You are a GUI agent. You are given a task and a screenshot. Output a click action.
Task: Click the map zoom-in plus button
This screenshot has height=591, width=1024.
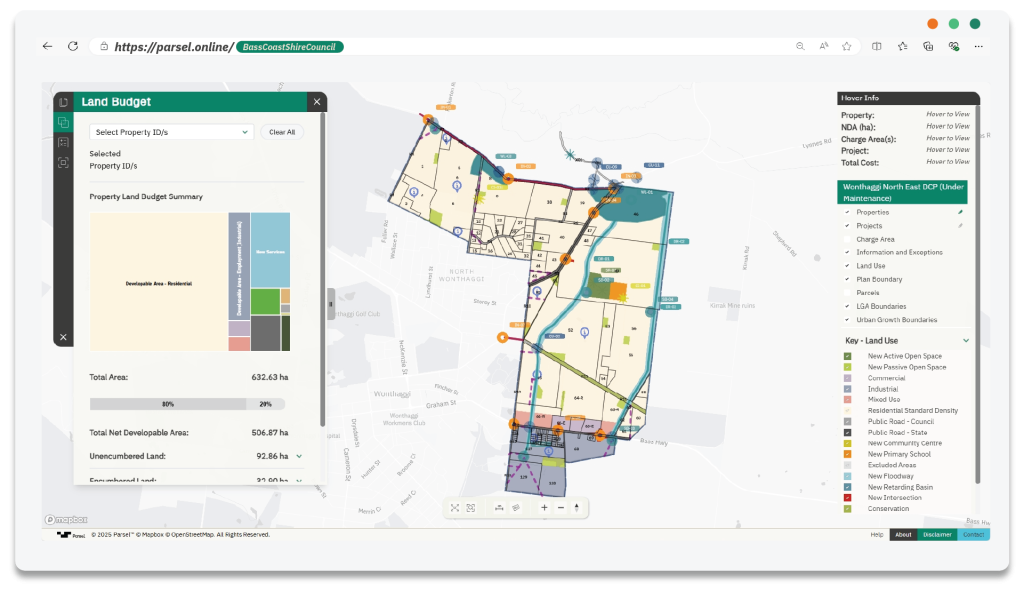544,508
